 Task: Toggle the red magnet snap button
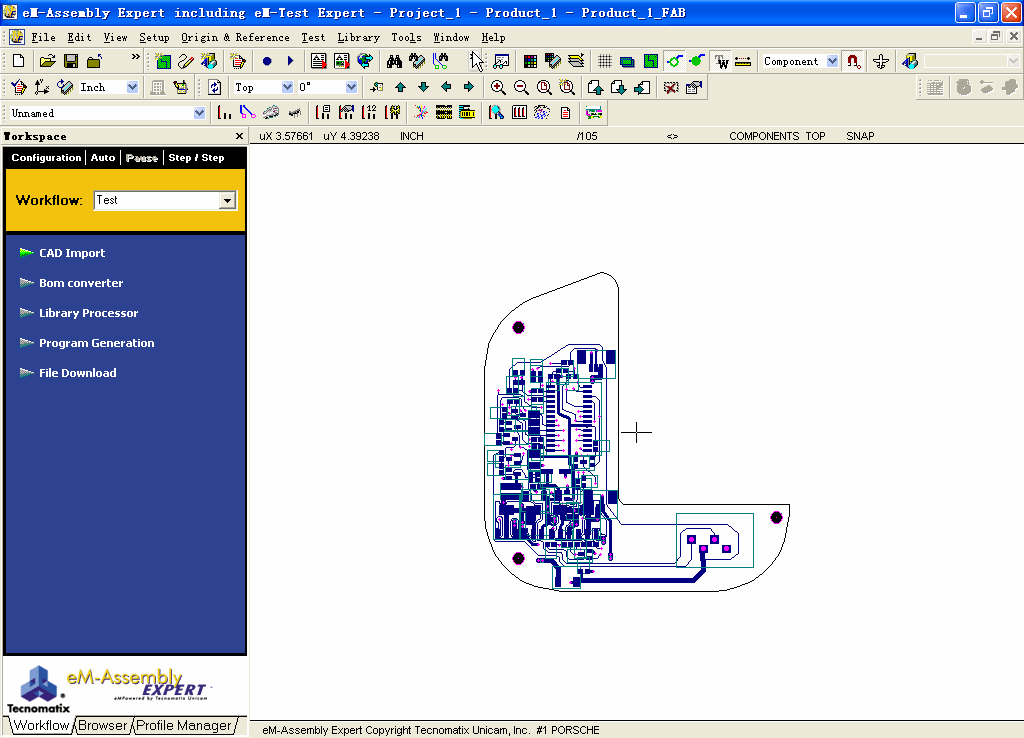(x=853, y=61)
